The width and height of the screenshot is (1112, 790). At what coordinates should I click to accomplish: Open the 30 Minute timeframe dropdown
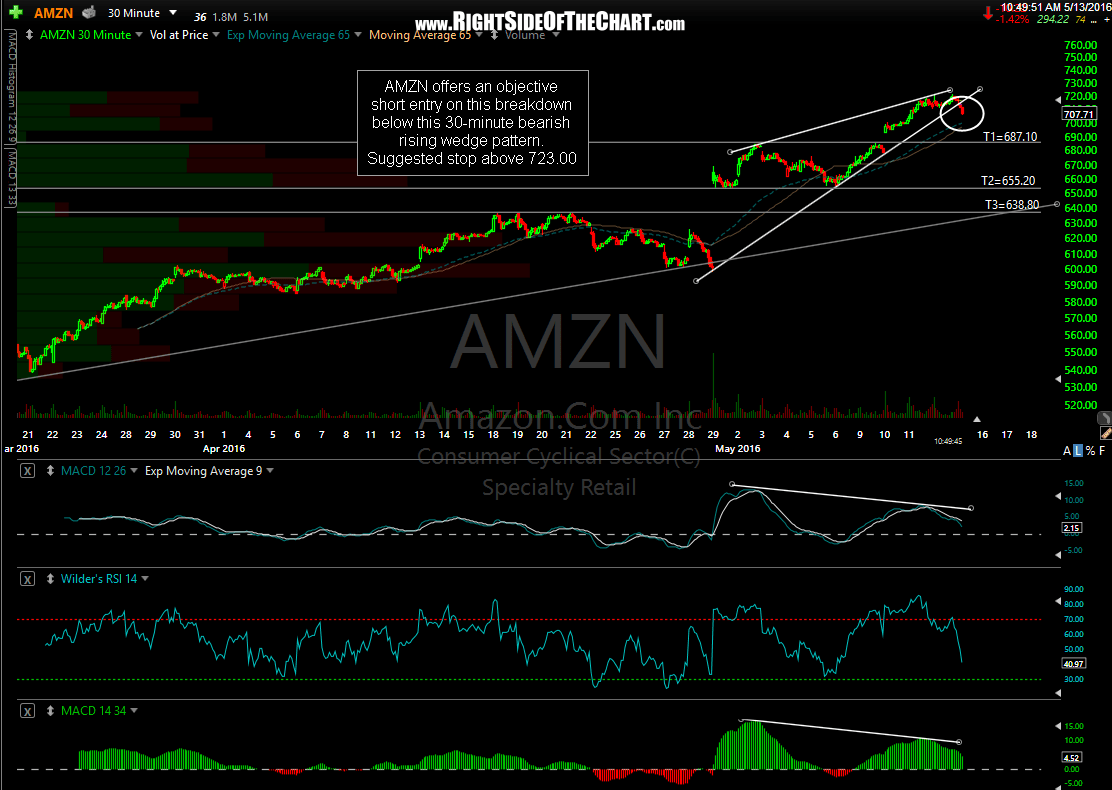174,13
